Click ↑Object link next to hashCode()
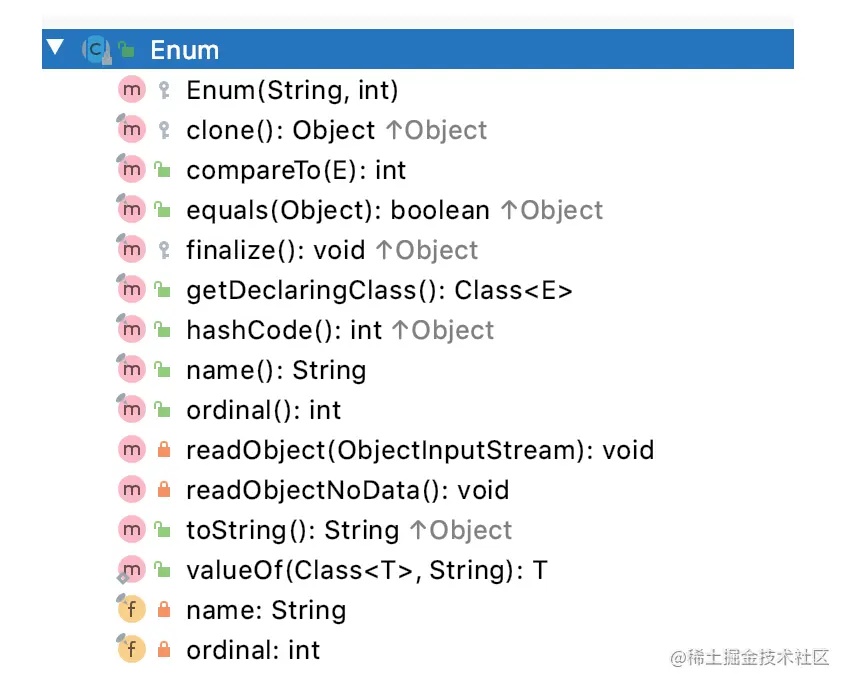850x688 pixels. click(x=443, y=330)
